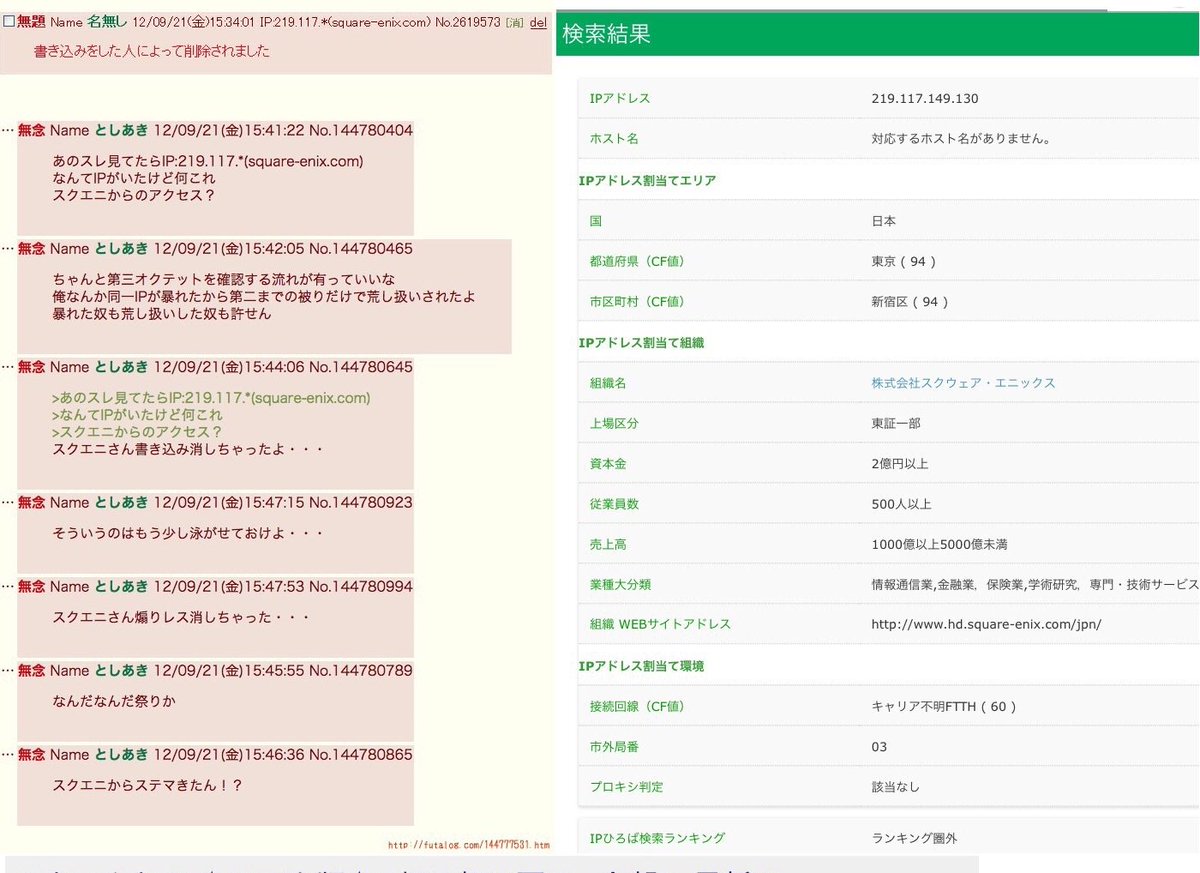Viewport: 1200px width, 873px height.
Task: Click the 組織名 row label
Action: [608, 383]
